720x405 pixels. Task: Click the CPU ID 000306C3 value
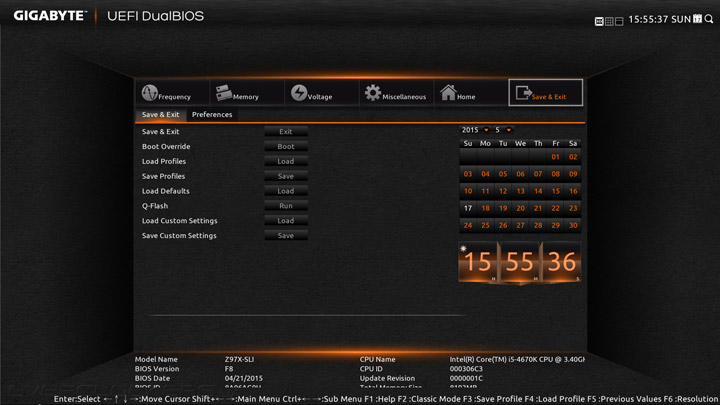(466, 369)
